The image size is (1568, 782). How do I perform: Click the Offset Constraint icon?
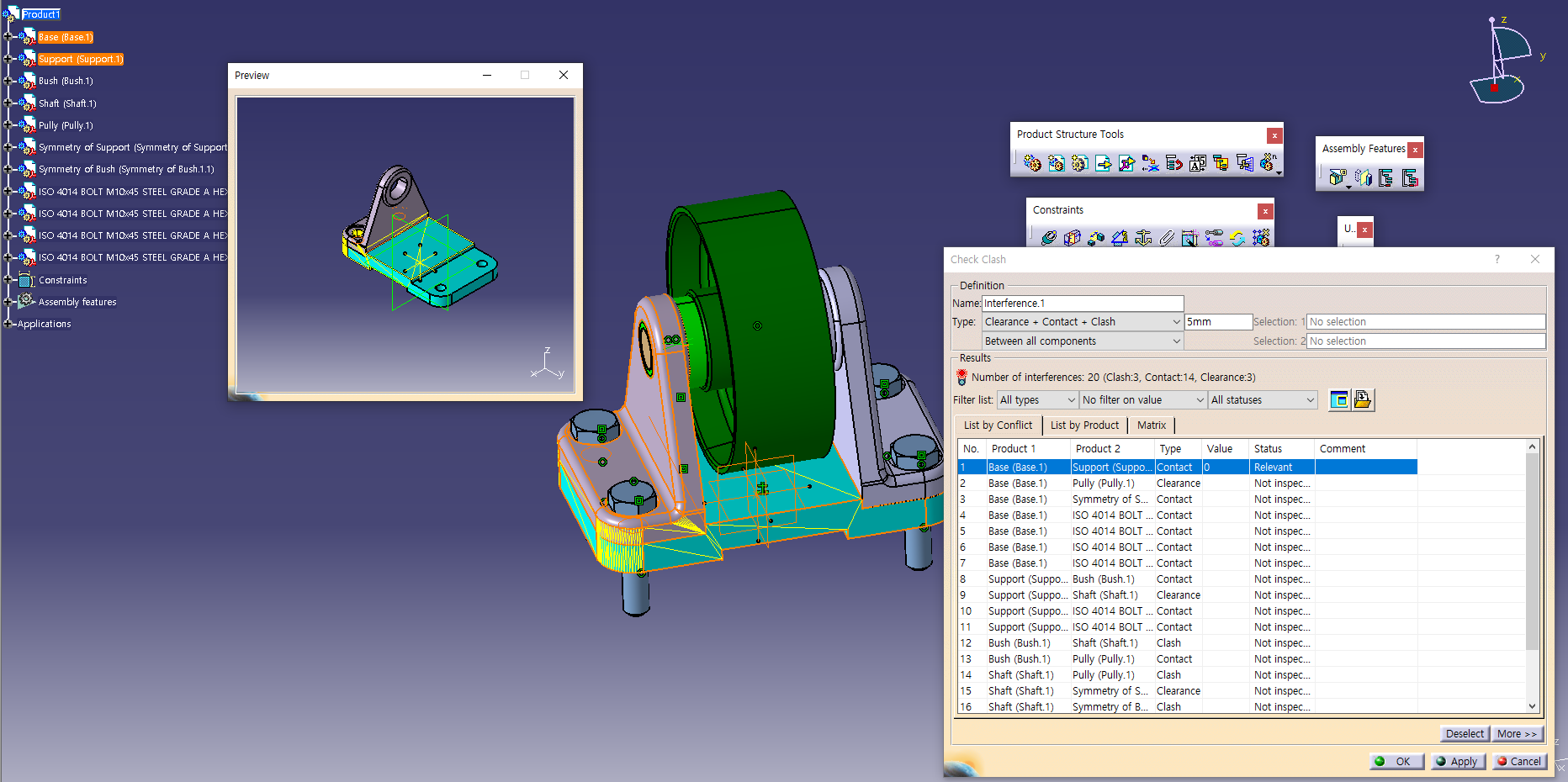point(1095,239)
